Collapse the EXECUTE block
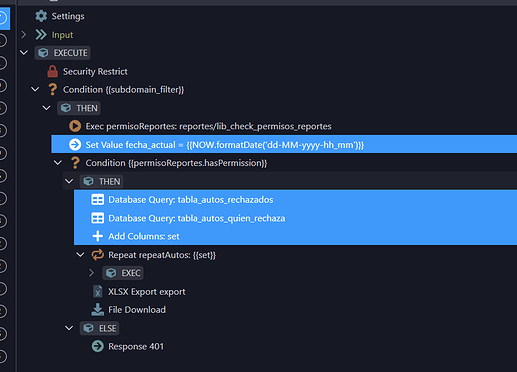This screenshot has height=372, width=517. point(24,53)
